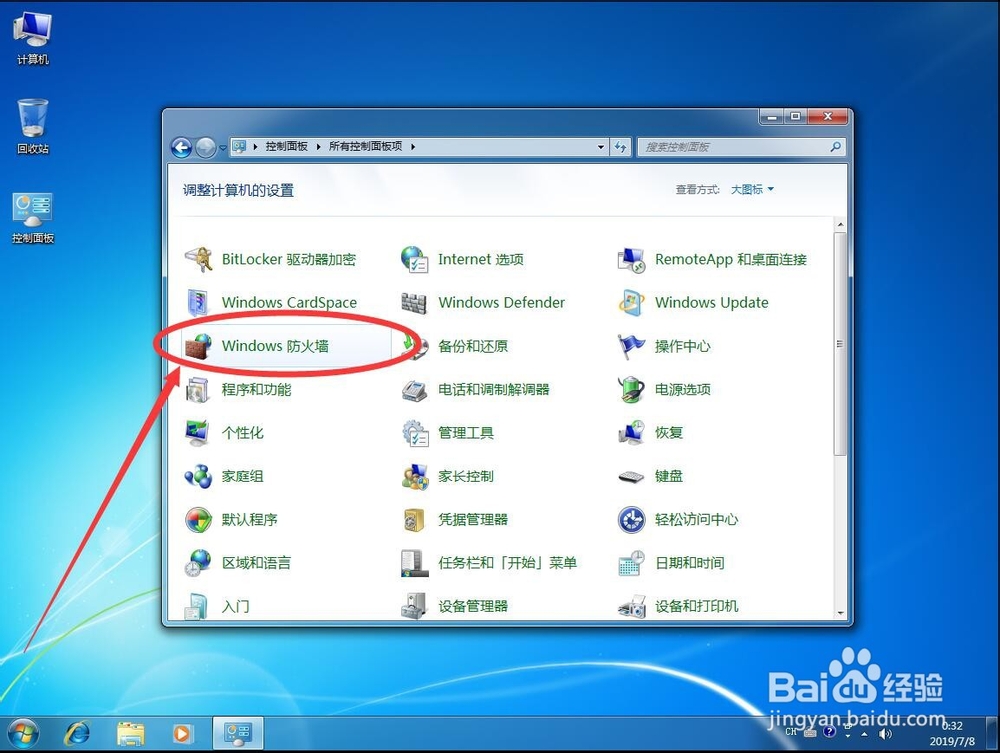Open 恢复 recovery icon
The width and height of the screenshot is (1000, 753).
pos(632,433)
